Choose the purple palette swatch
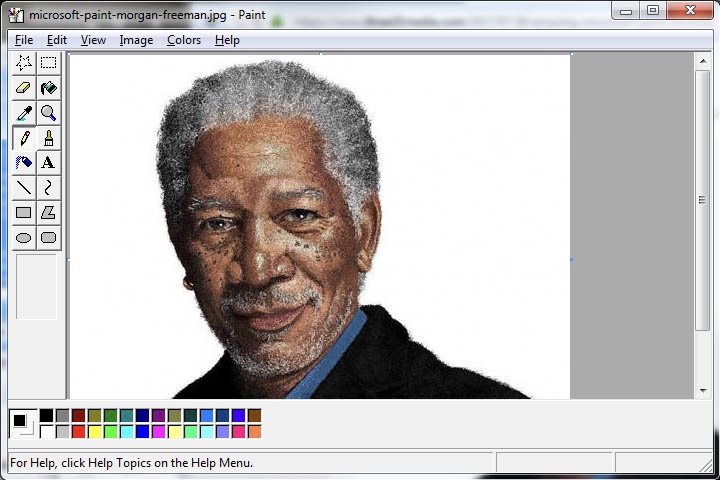The width and height of the screenshot is (720, 480). [158, 416]
